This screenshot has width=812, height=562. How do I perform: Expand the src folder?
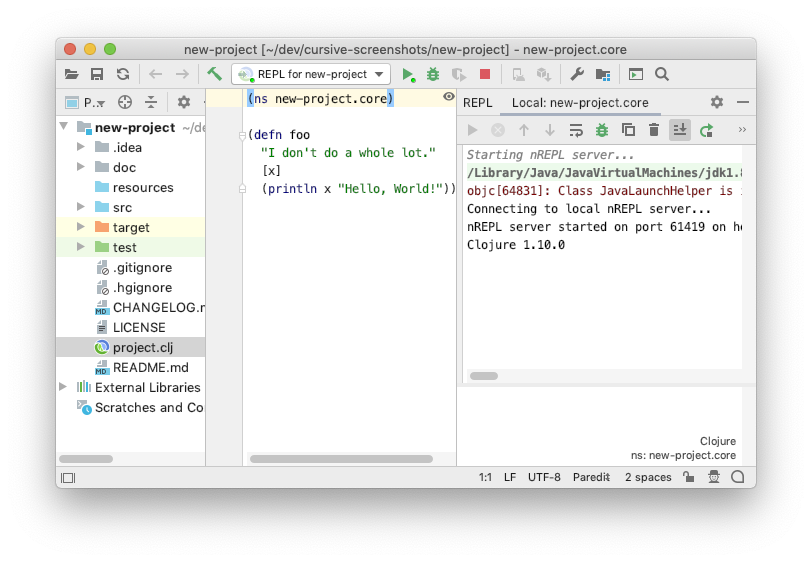(81, 207)
